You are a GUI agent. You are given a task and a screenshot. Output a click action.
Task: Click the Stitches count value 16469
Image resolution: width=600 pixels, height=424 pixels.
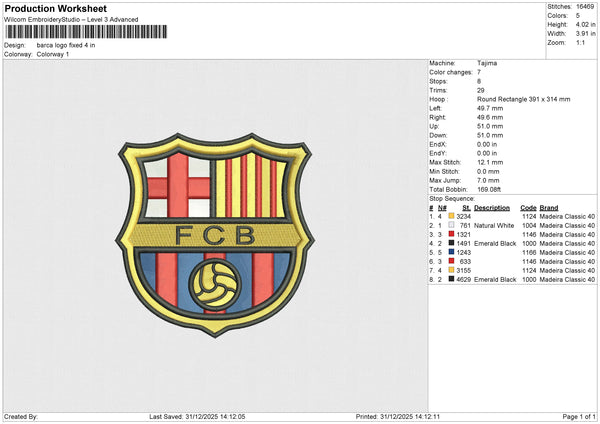coord(585,8)
